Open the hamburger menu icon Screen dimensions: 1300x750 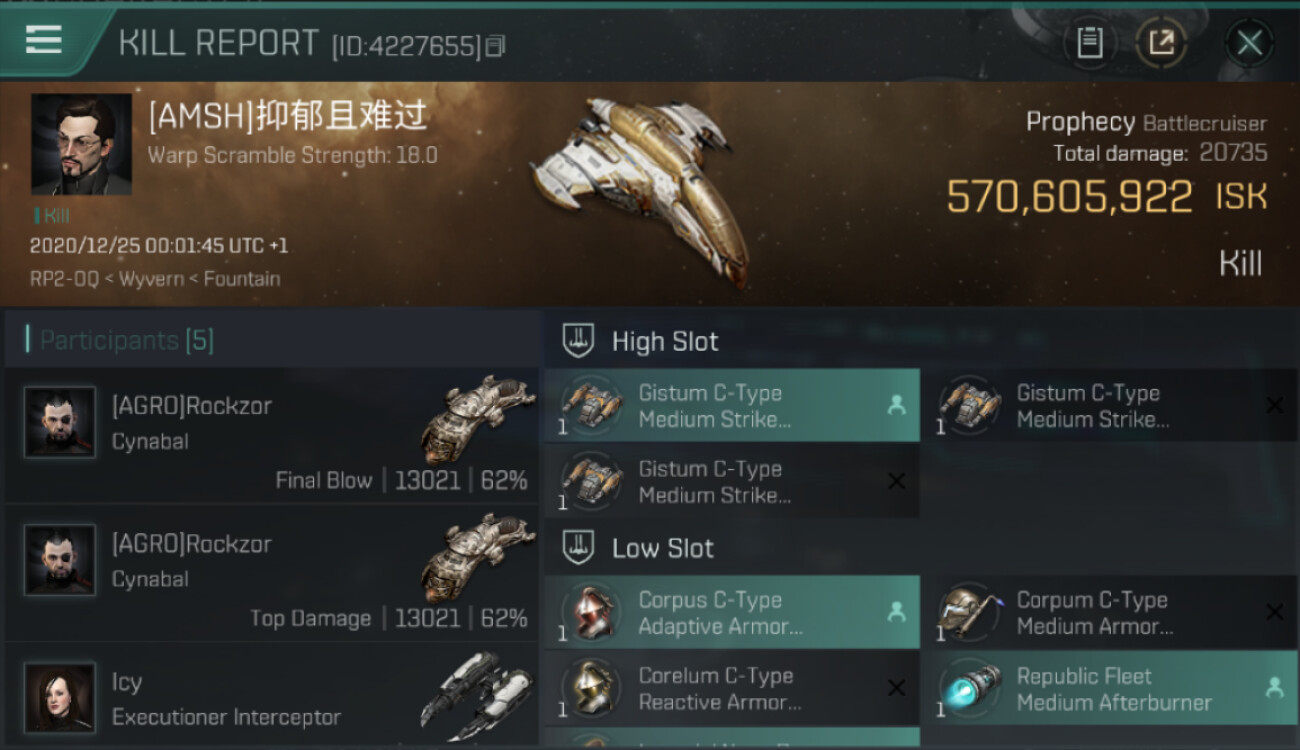tap(43, 40)
